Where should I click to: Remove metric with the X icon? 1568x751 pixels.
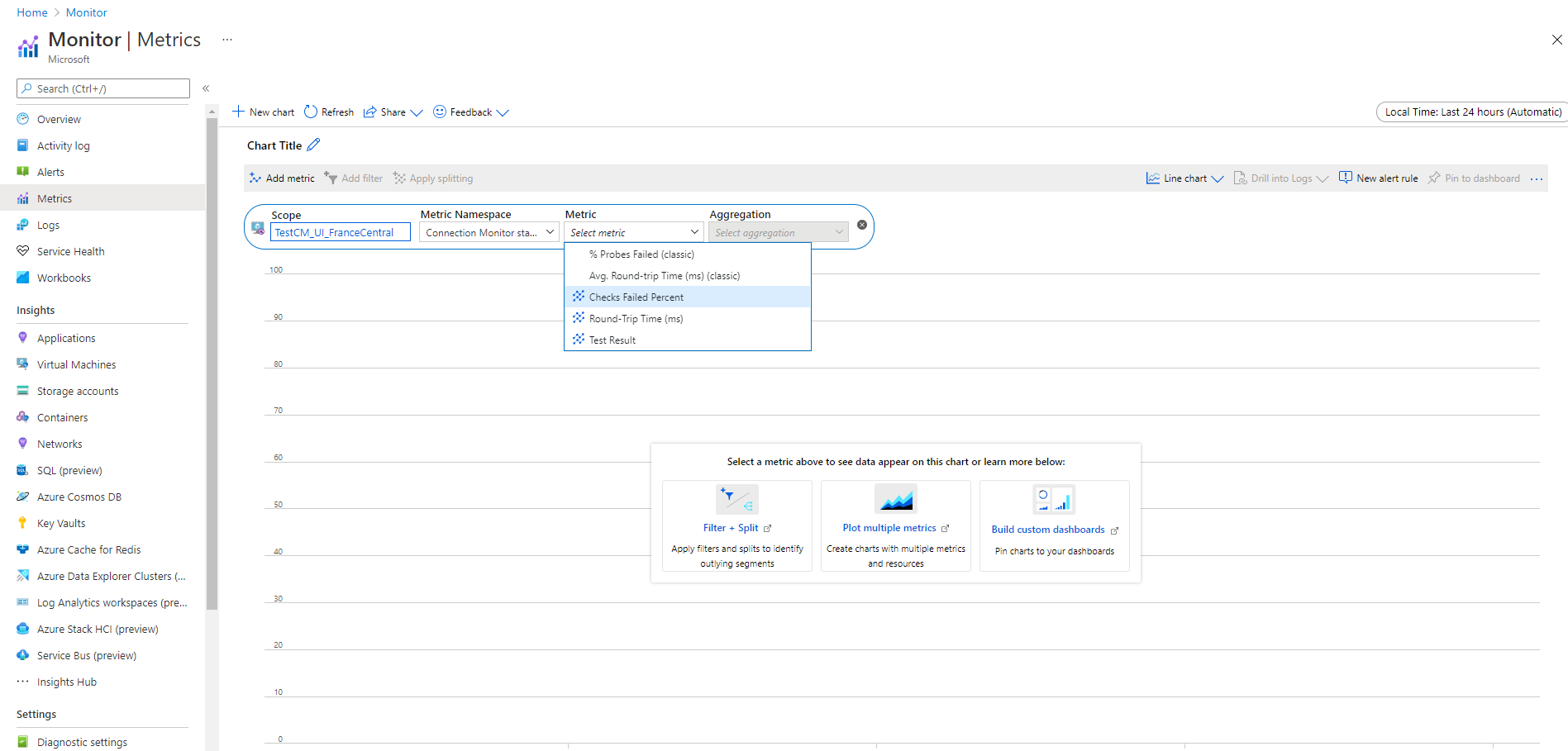click(x=862, y=225)
